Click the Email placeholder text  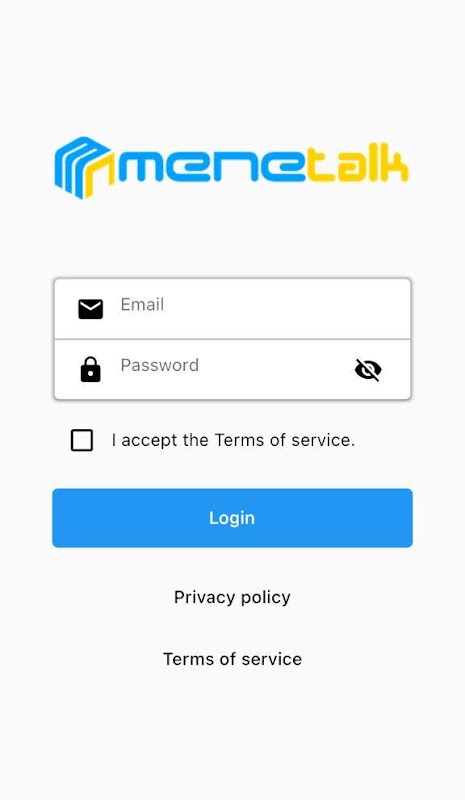pyautogui.click(x=142, y=305)
